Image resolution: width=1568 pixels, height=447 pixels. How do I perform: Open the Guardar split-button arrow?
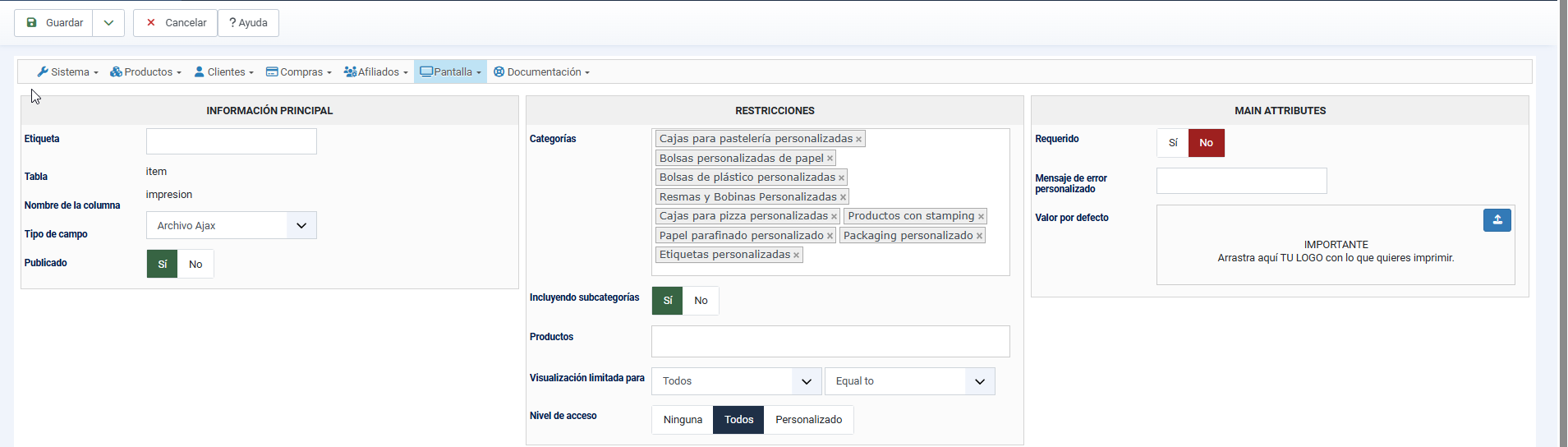[108, 23]
